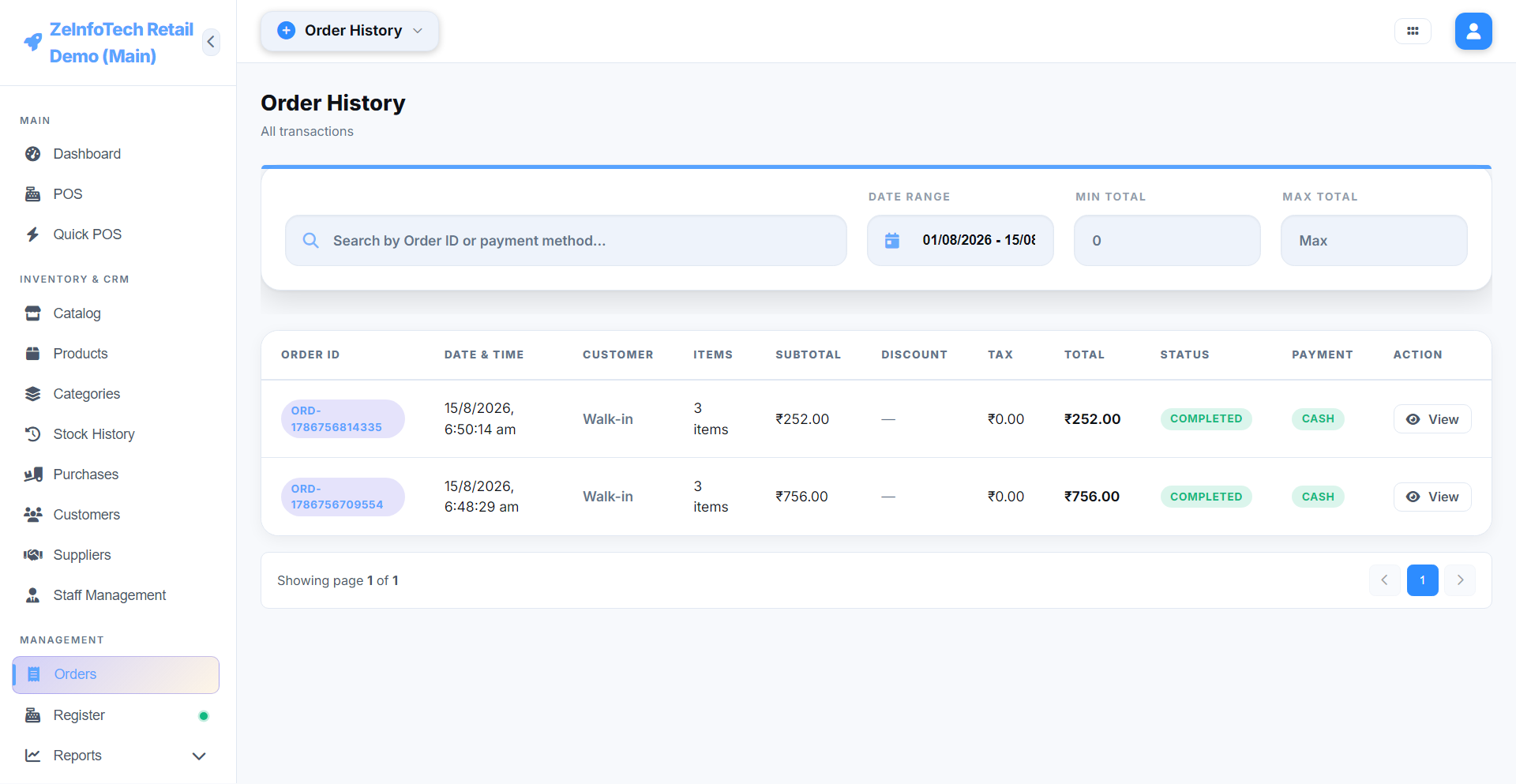1516x784 pixels.
Task: Click the Max Total input
Action: pos(1374,241)
